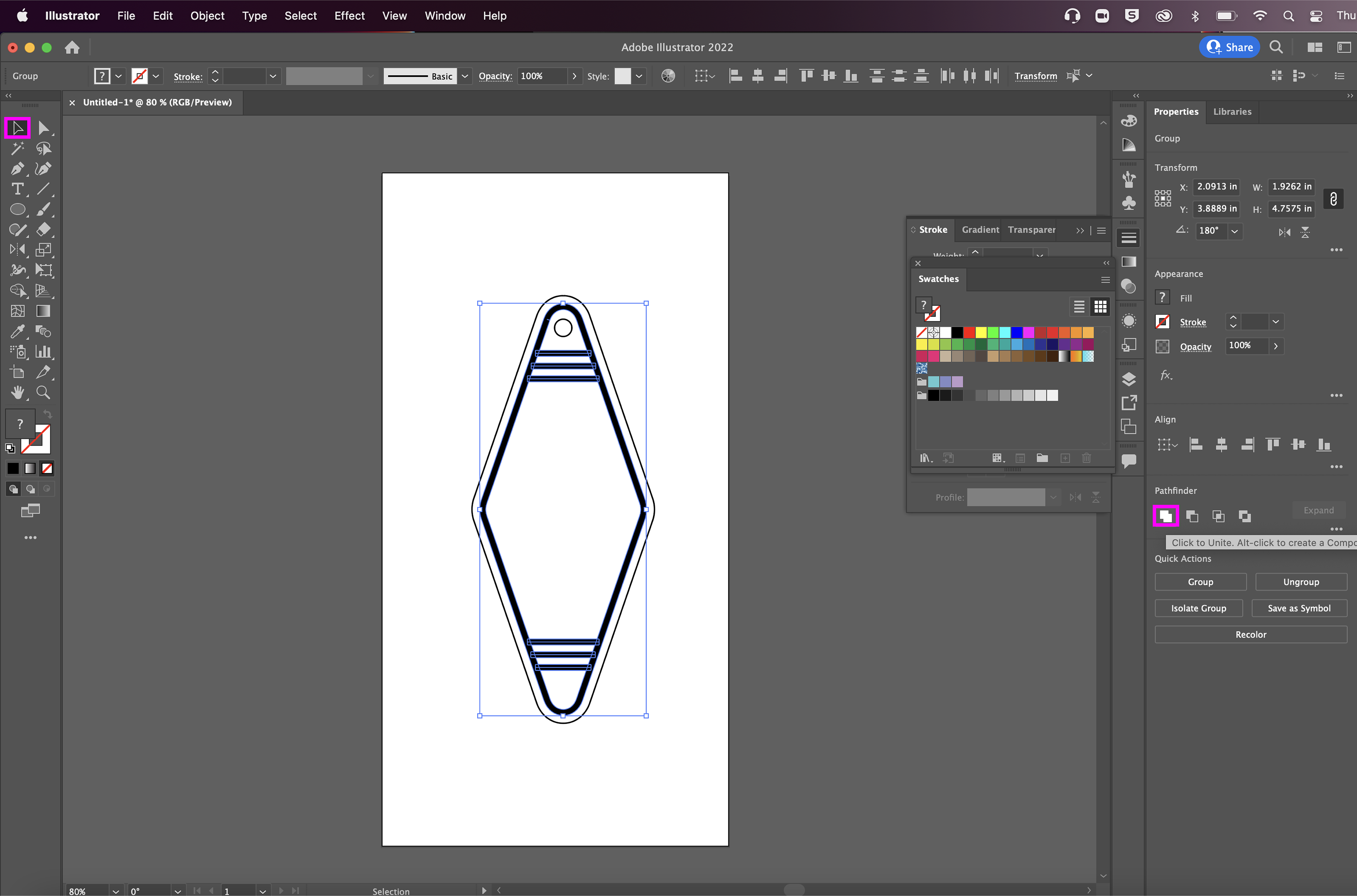The image size is (1357, 896).
Task: Open the rotation angle dropdown
Action: tap(1234, 231)
